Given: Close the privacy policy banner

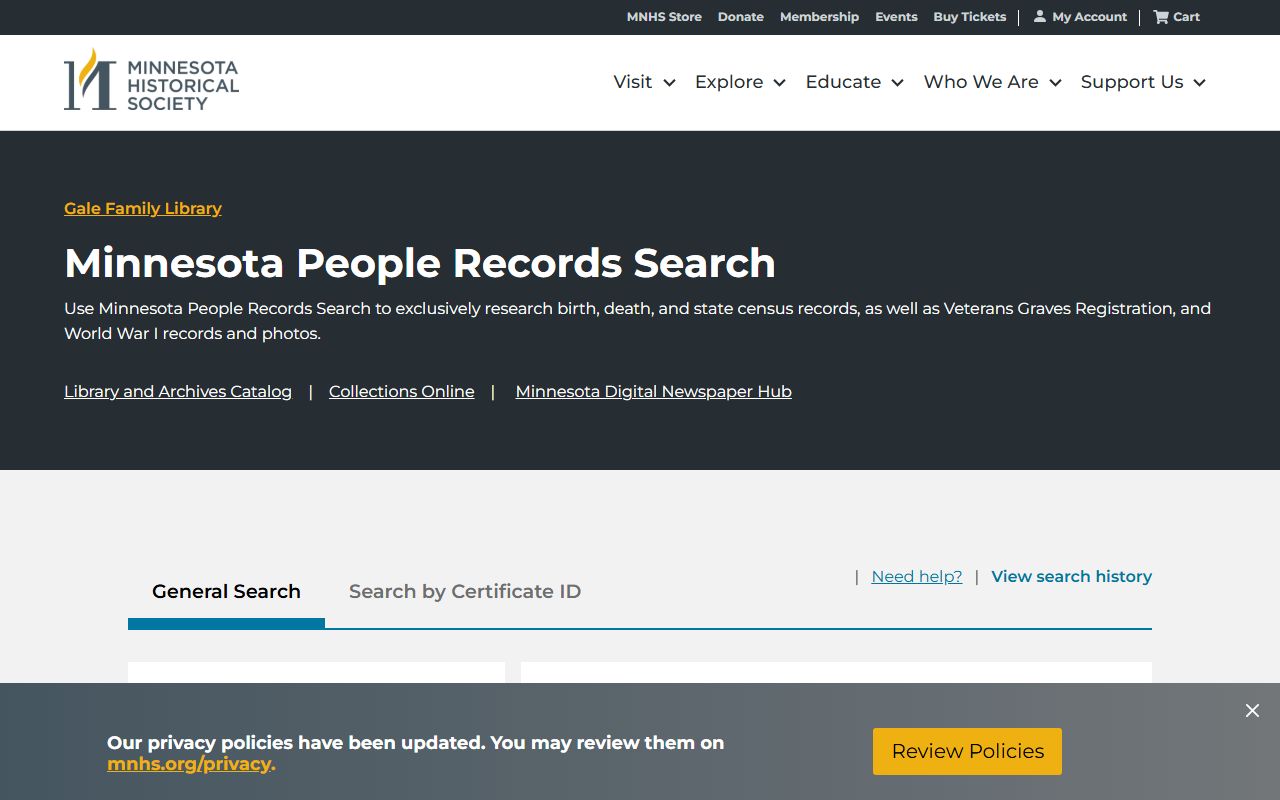Looking at the screenshot, I should (x=1252, y=710).
